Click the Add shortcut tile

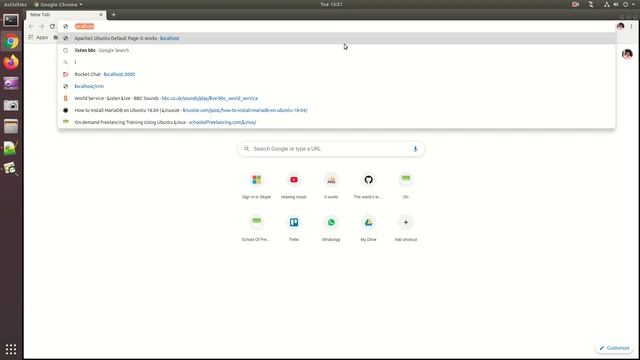tap(406, 229)
